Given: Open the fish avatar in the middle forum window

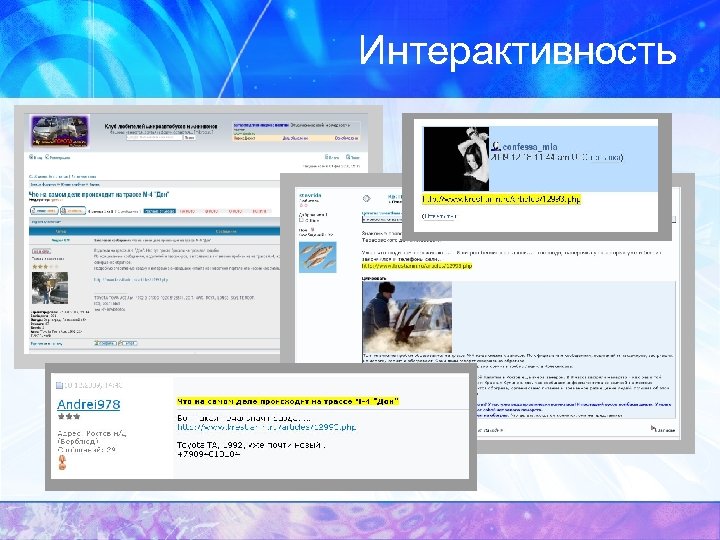Looking at the screenshot, I should click(318, 257).
